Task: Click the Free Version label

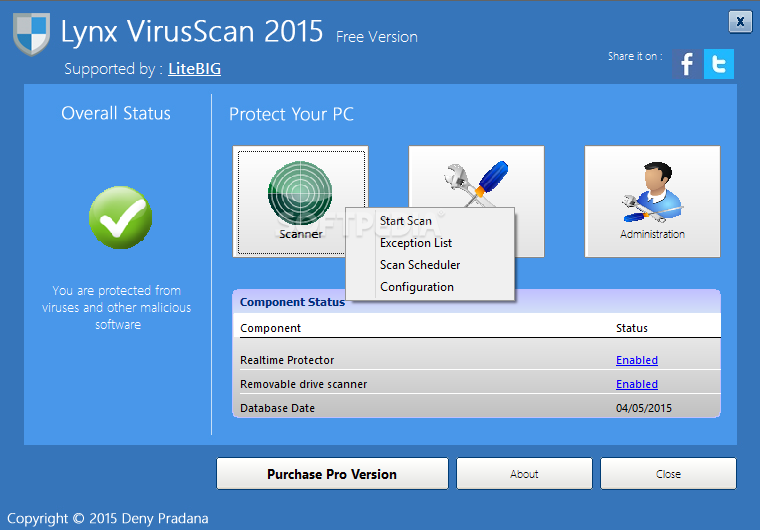Action: [377, 37]
